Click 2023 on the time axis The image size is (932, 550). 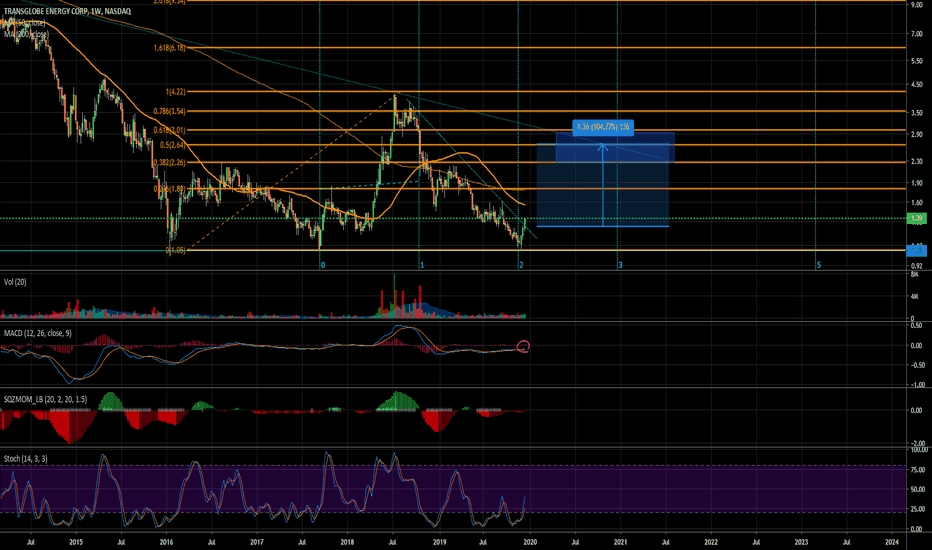802,542
